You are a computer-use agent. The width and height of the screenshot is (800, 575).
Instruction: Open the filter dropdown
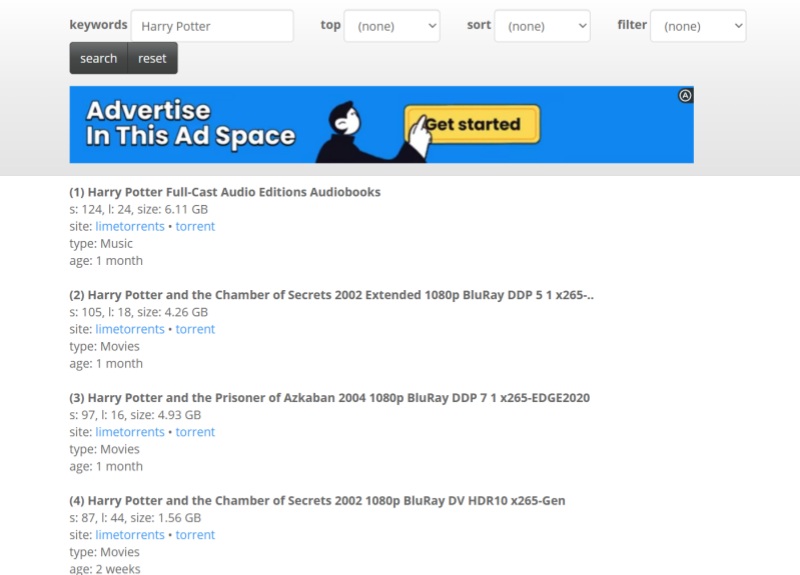pyautogui.click(x=698, y=26)
